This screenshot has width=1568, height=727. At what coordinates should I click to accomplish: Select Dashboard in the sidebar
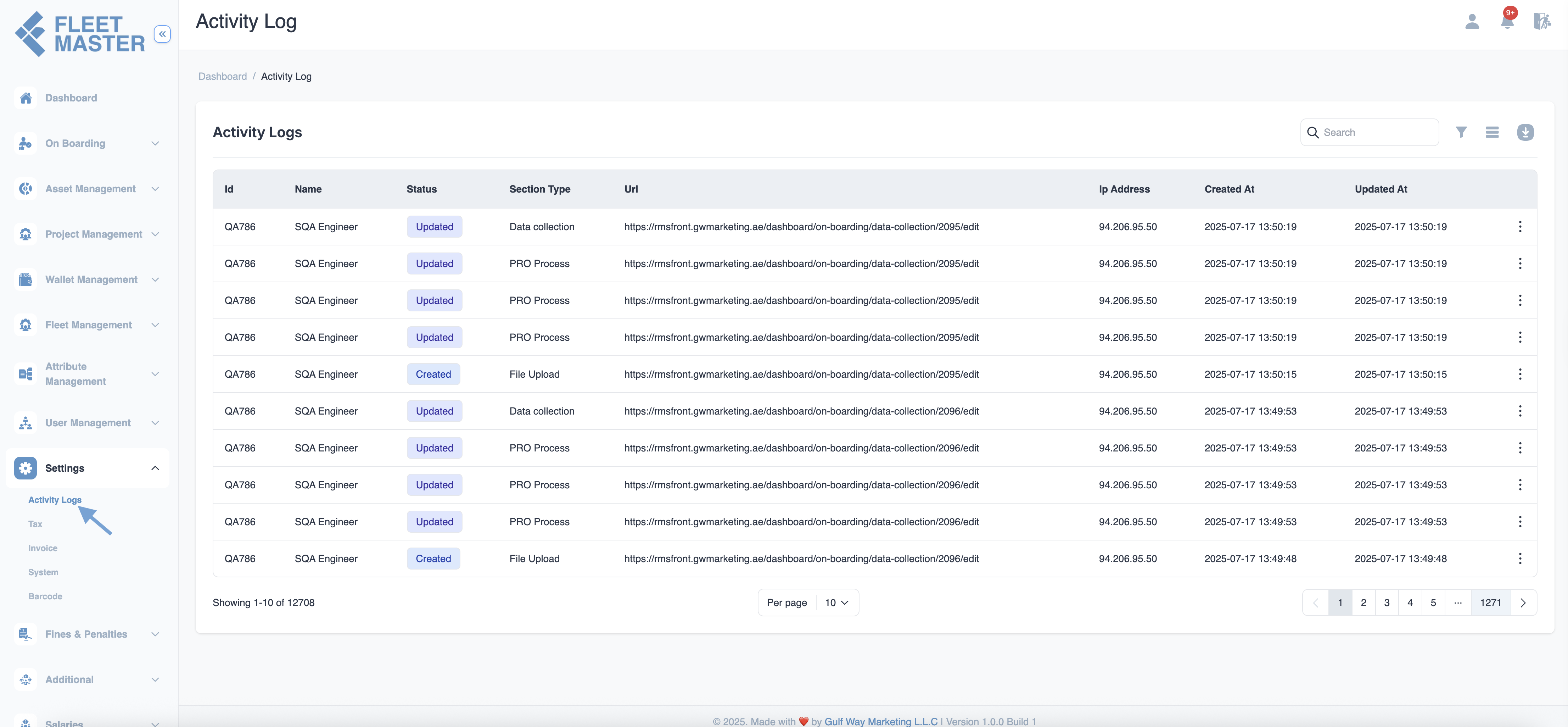(x=71, y=98)
